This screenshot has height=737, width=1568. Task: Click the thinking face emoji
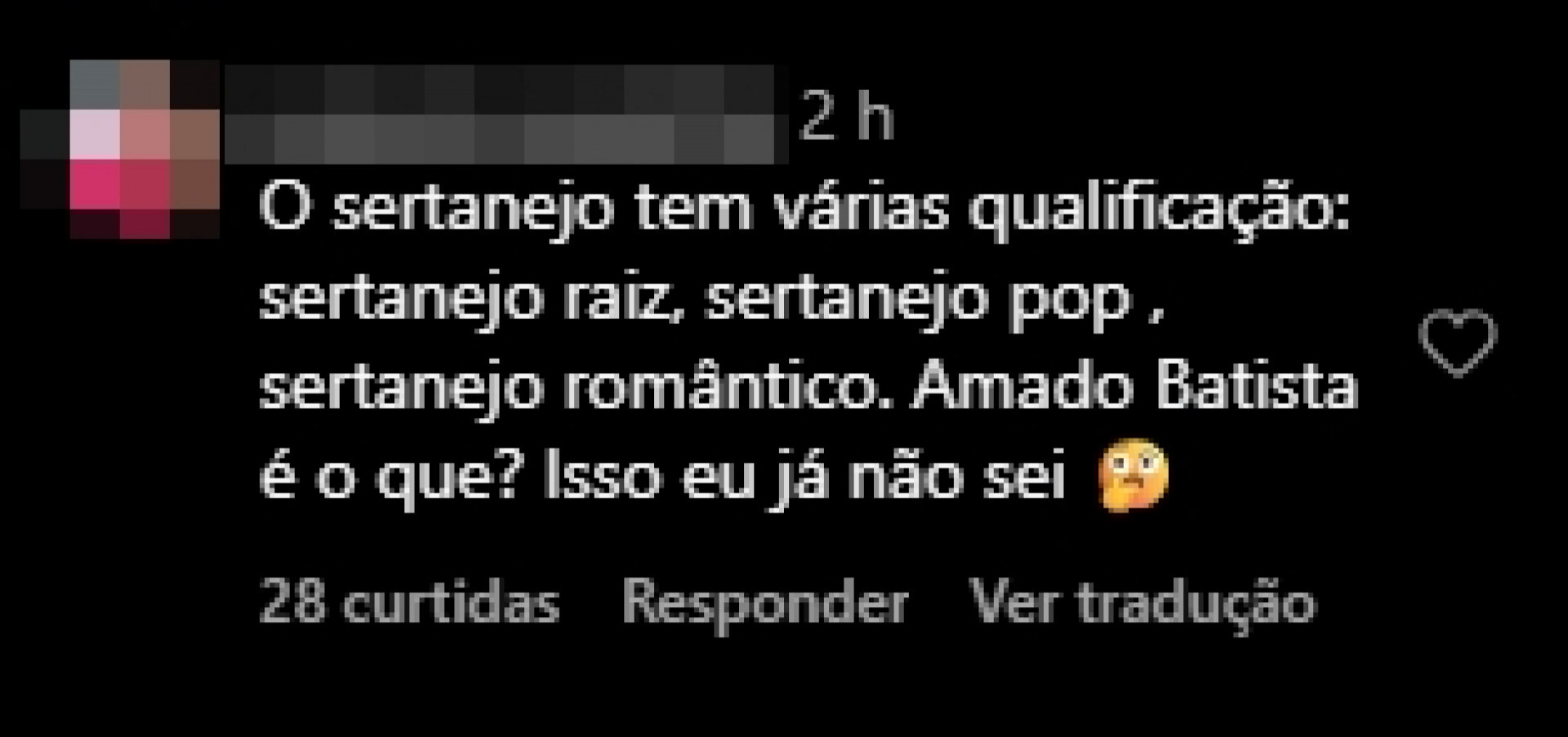click(x=1134, y=477)
